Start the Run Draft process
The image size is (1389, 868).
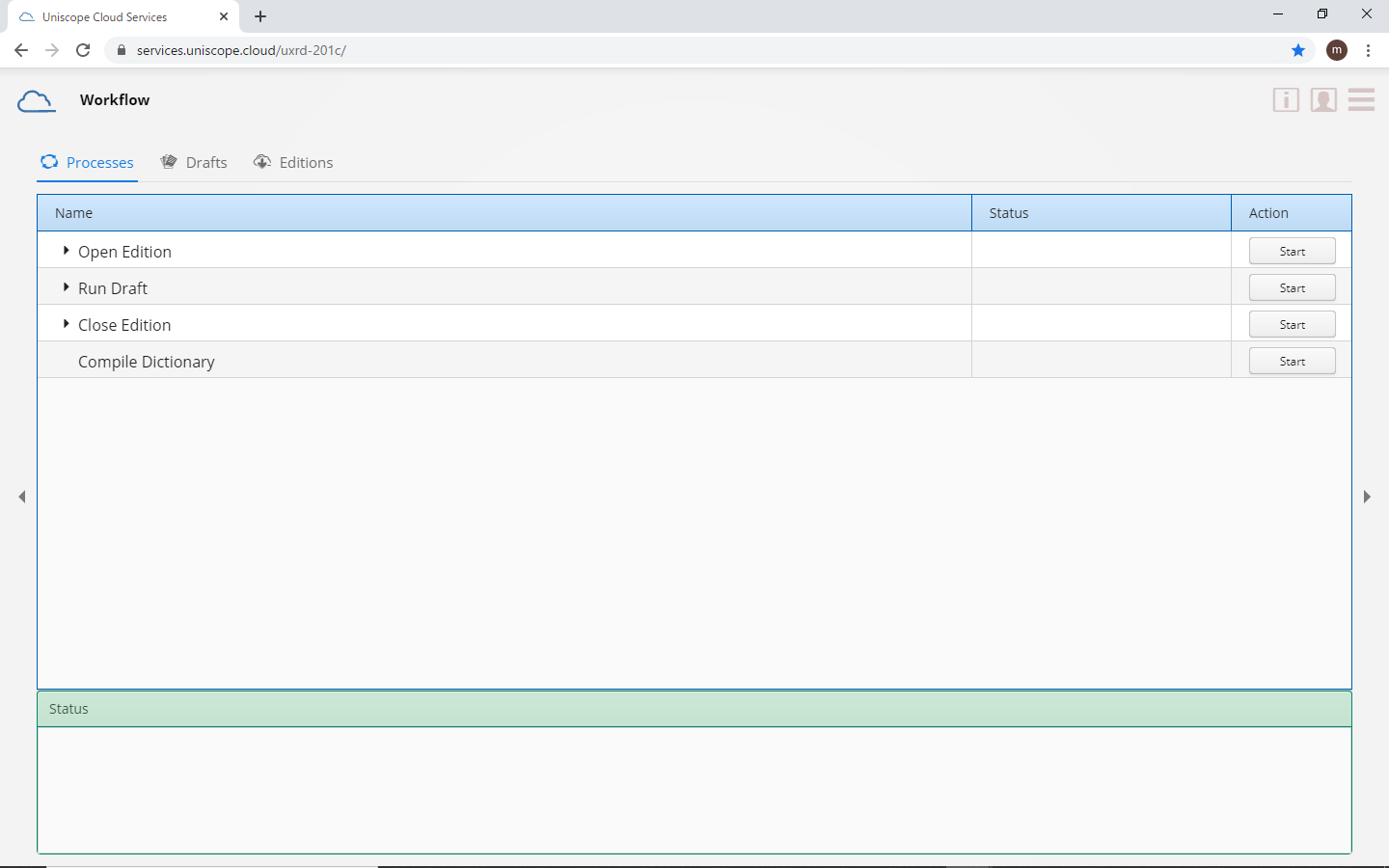(x=1292, y=287)
